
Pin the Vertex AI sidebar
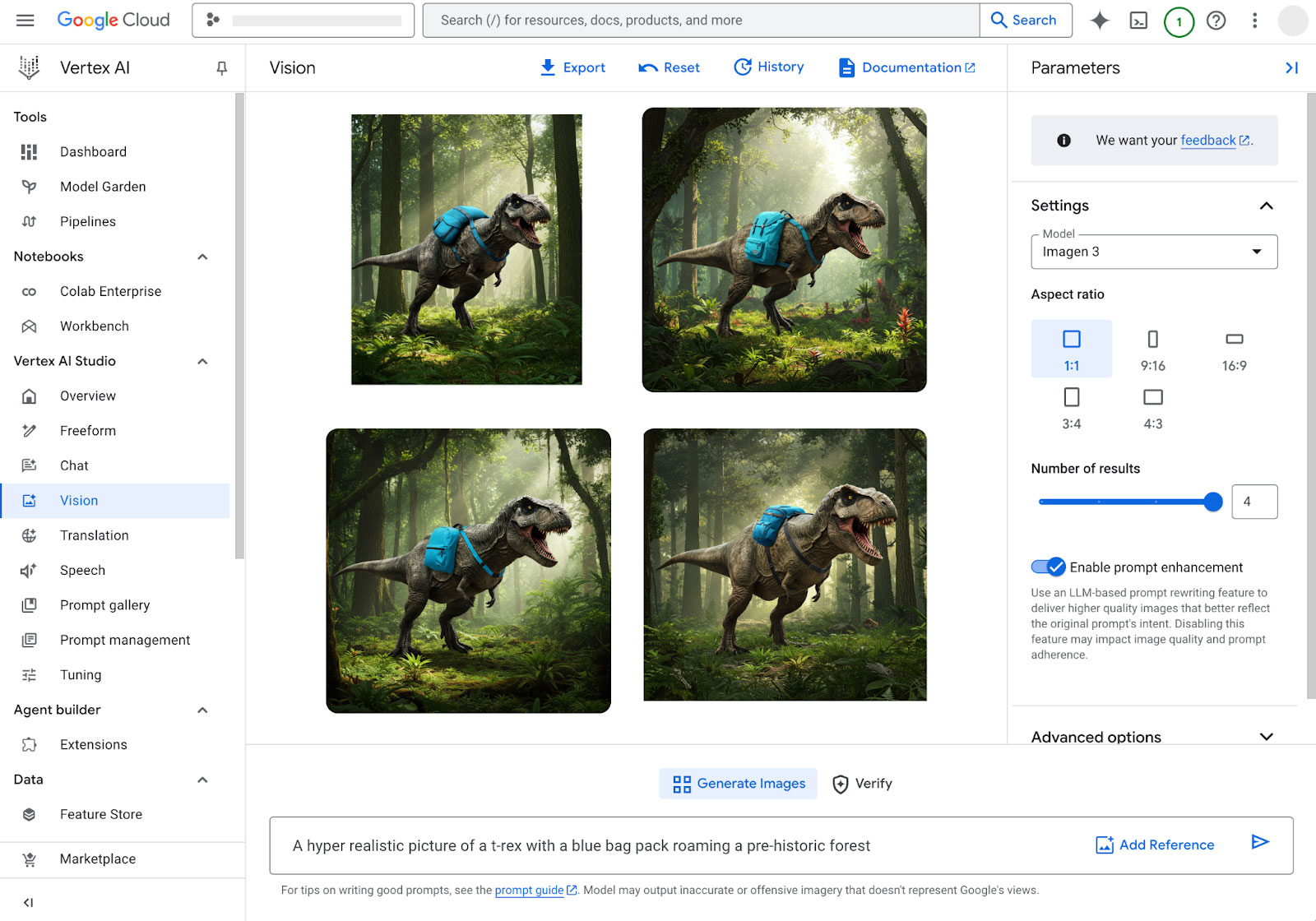click(x=221, y=68)
